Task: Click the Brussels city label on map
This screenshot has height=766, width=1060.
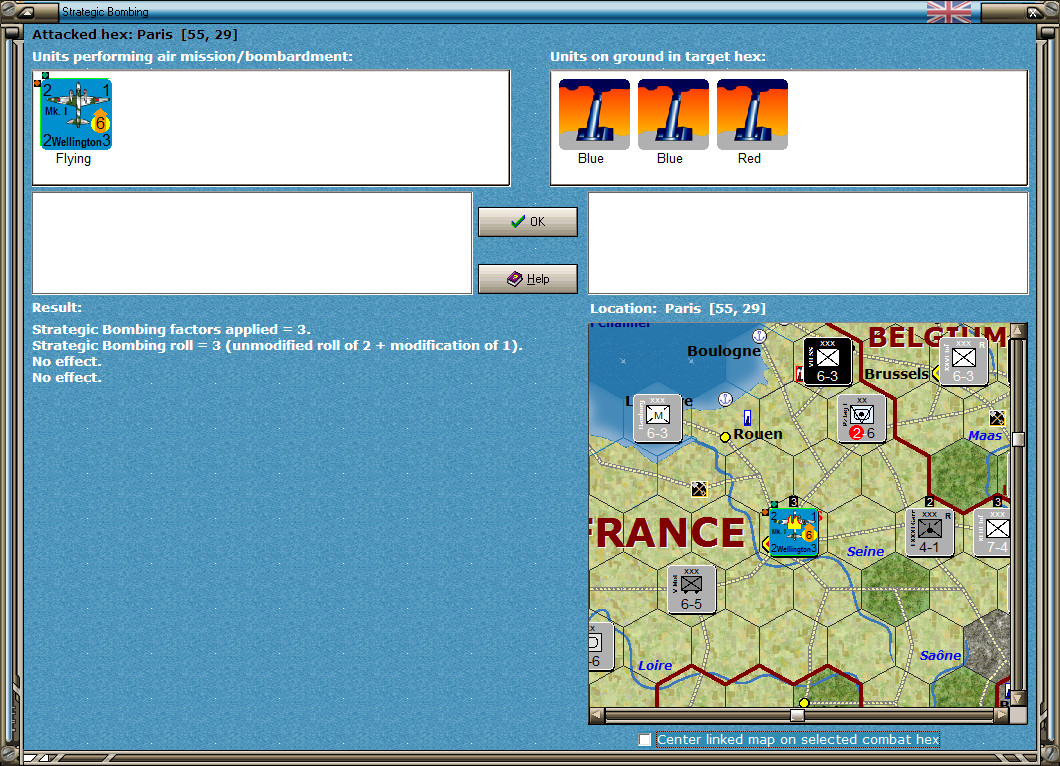Action: [x=896, y=374]
